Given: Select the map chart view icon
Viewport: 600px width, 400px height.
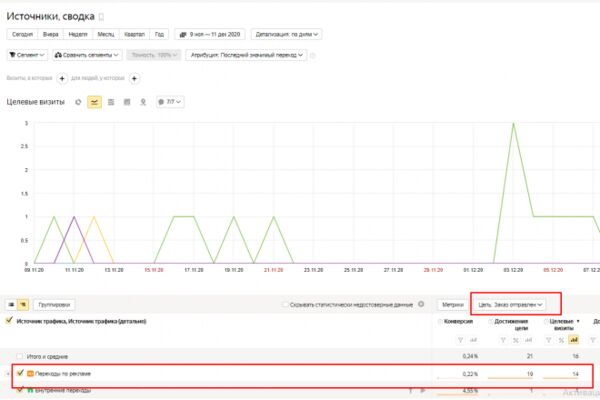Looking at the screenshot, I should [143, 102].
